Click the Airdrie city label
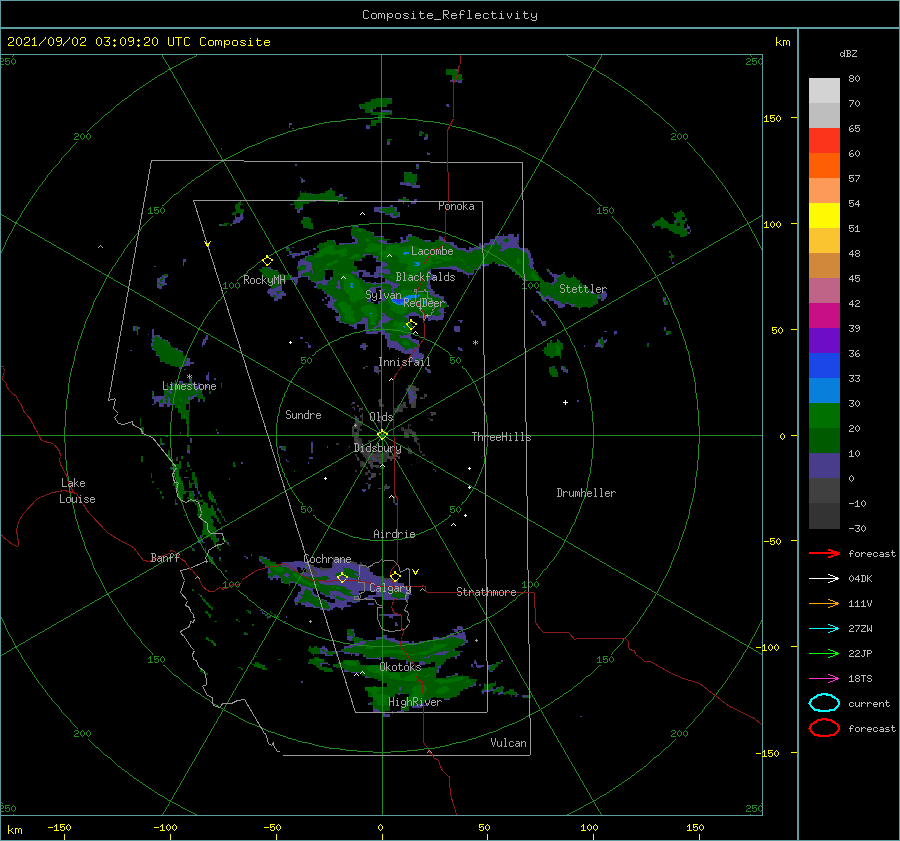Image resolution: width=900 pixels, height=841 pixels. pyautogui.click(x=394, y=534)
